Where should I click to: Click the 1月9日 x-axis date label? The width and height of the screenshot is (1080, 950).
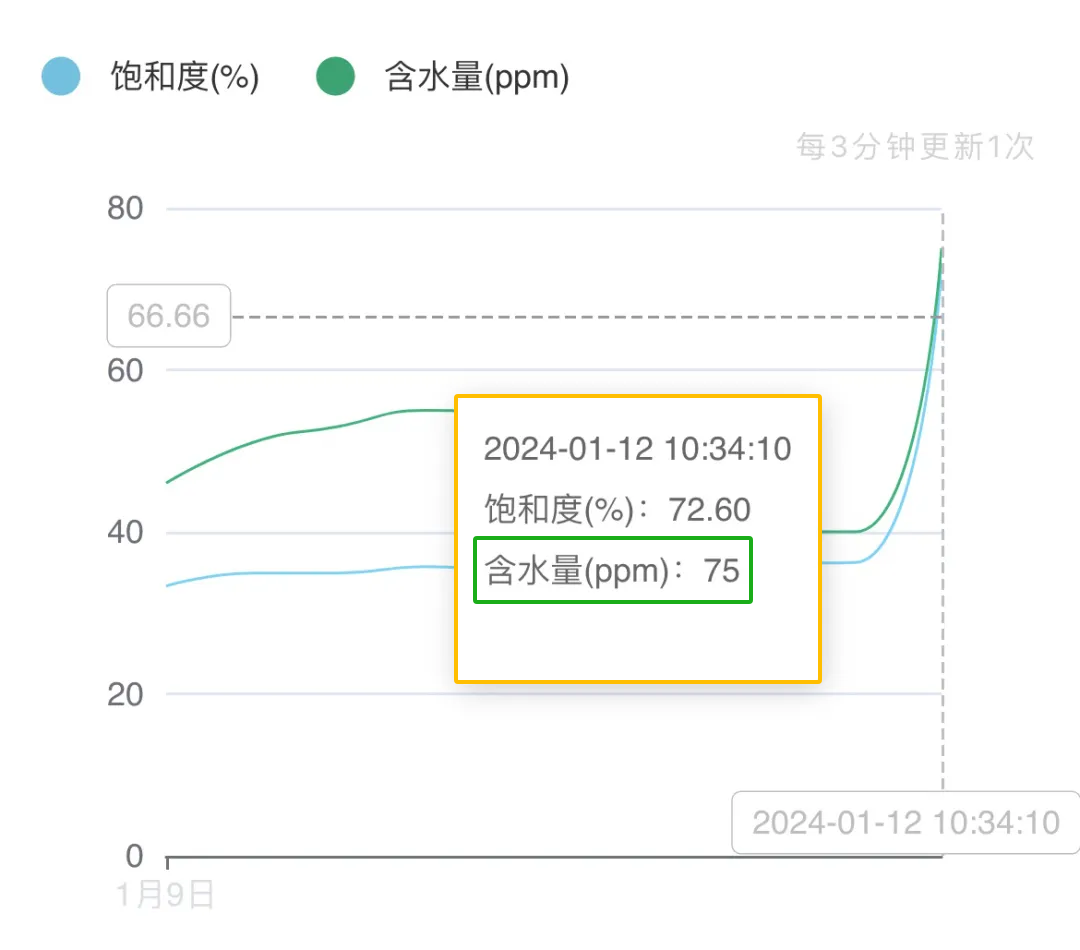(166, 894)
